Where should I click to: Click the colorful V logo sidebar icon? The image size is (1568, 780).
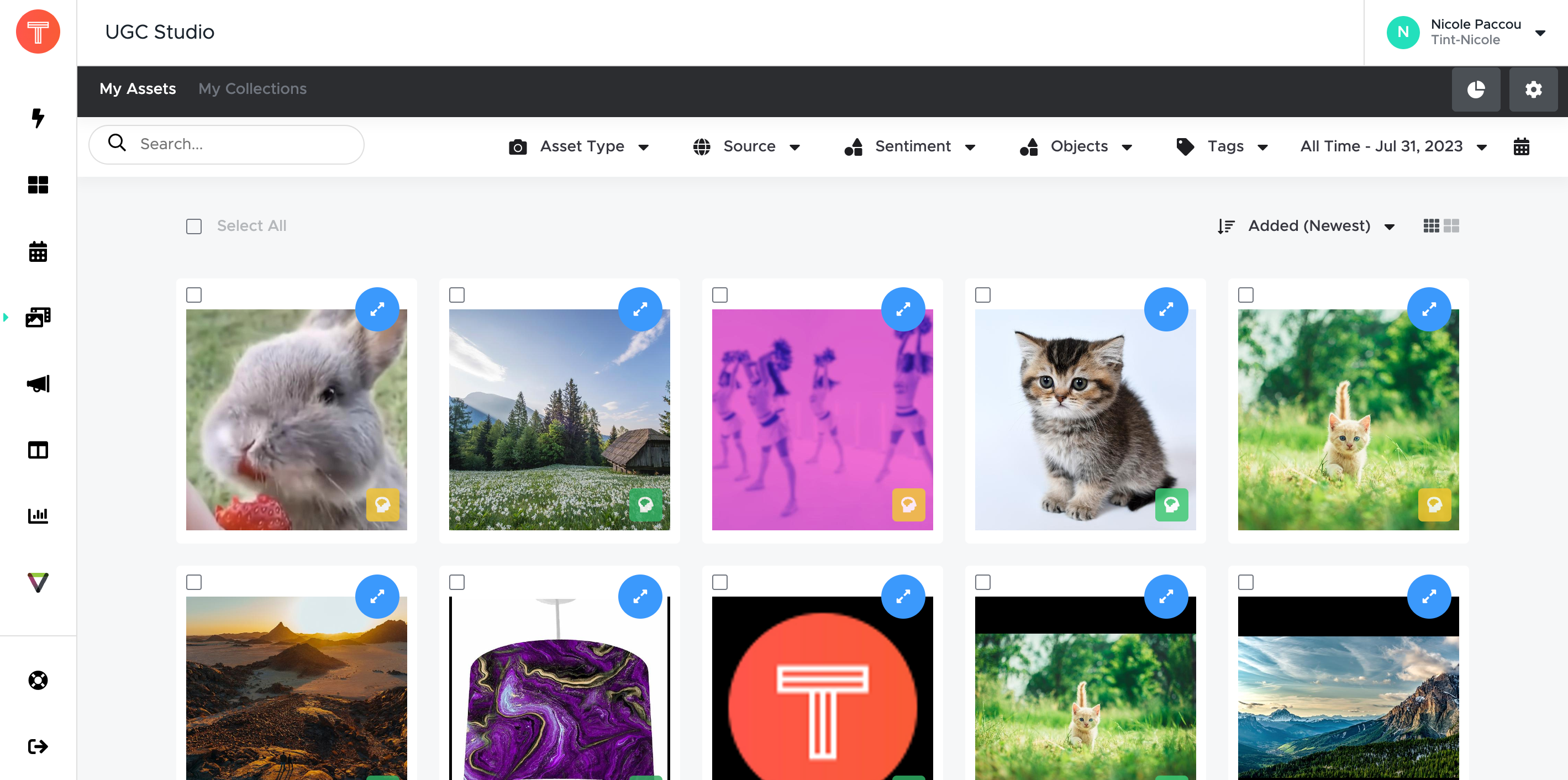tap(38, 582)
